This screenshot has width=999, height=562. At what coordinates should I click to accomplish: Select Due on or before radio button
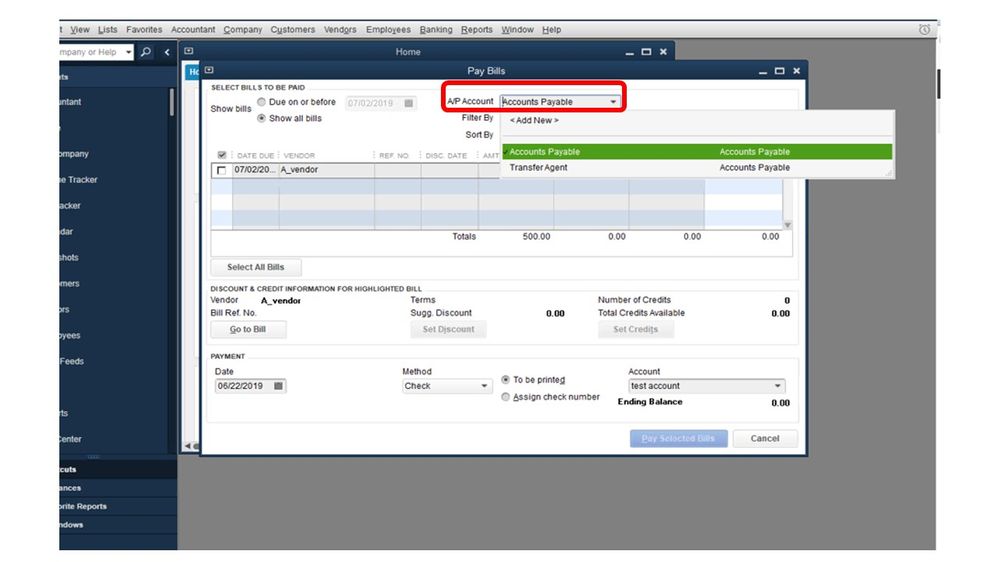tap(261, 102)
